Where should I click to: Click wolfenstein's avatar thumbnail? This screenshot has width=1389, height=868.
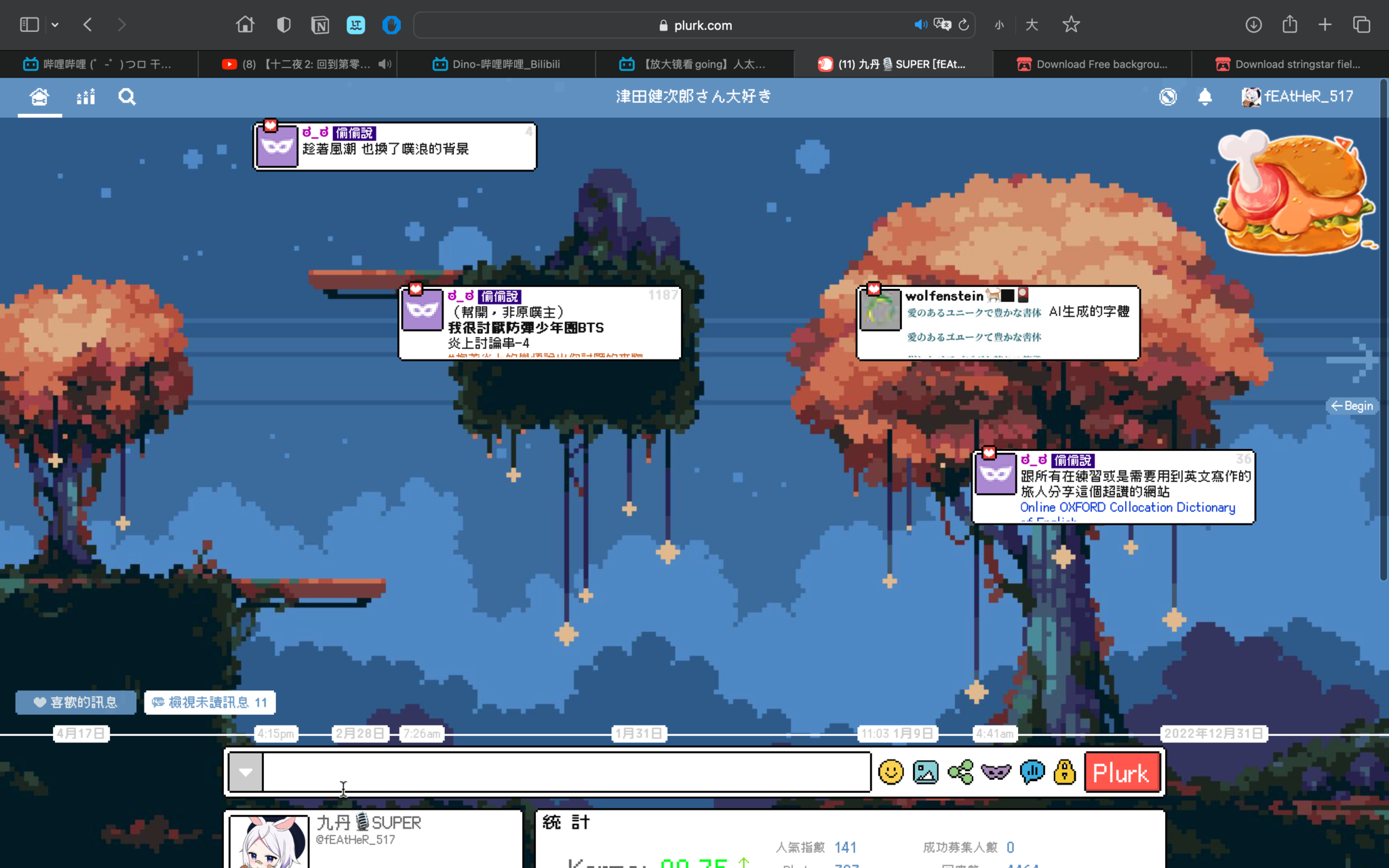(x=880, y=310)
